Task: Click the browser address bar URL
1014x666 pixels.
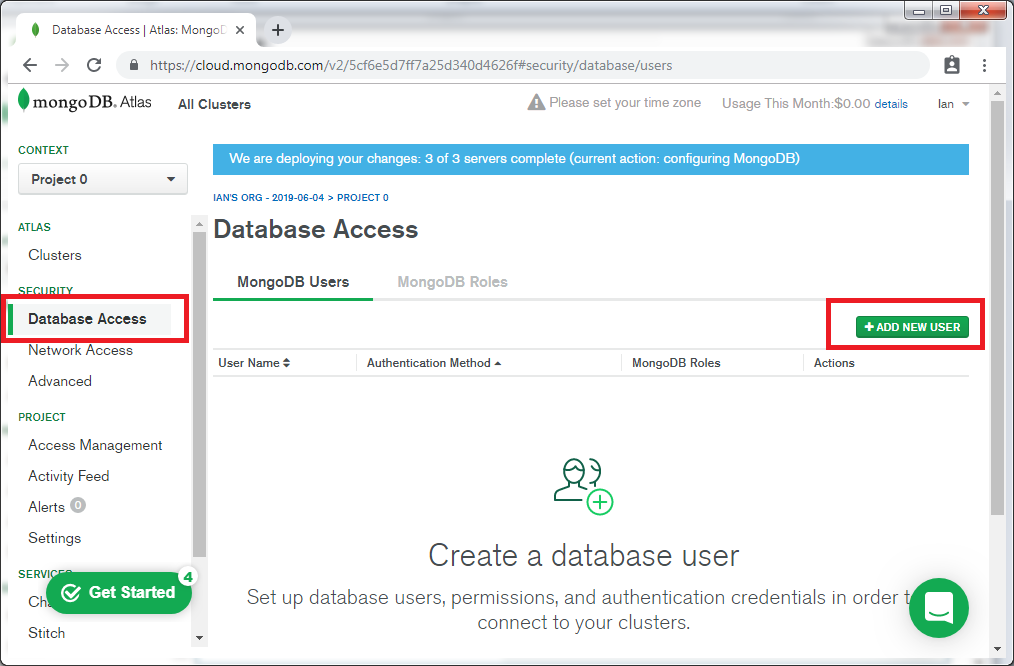Action: (x=411, y=65)
